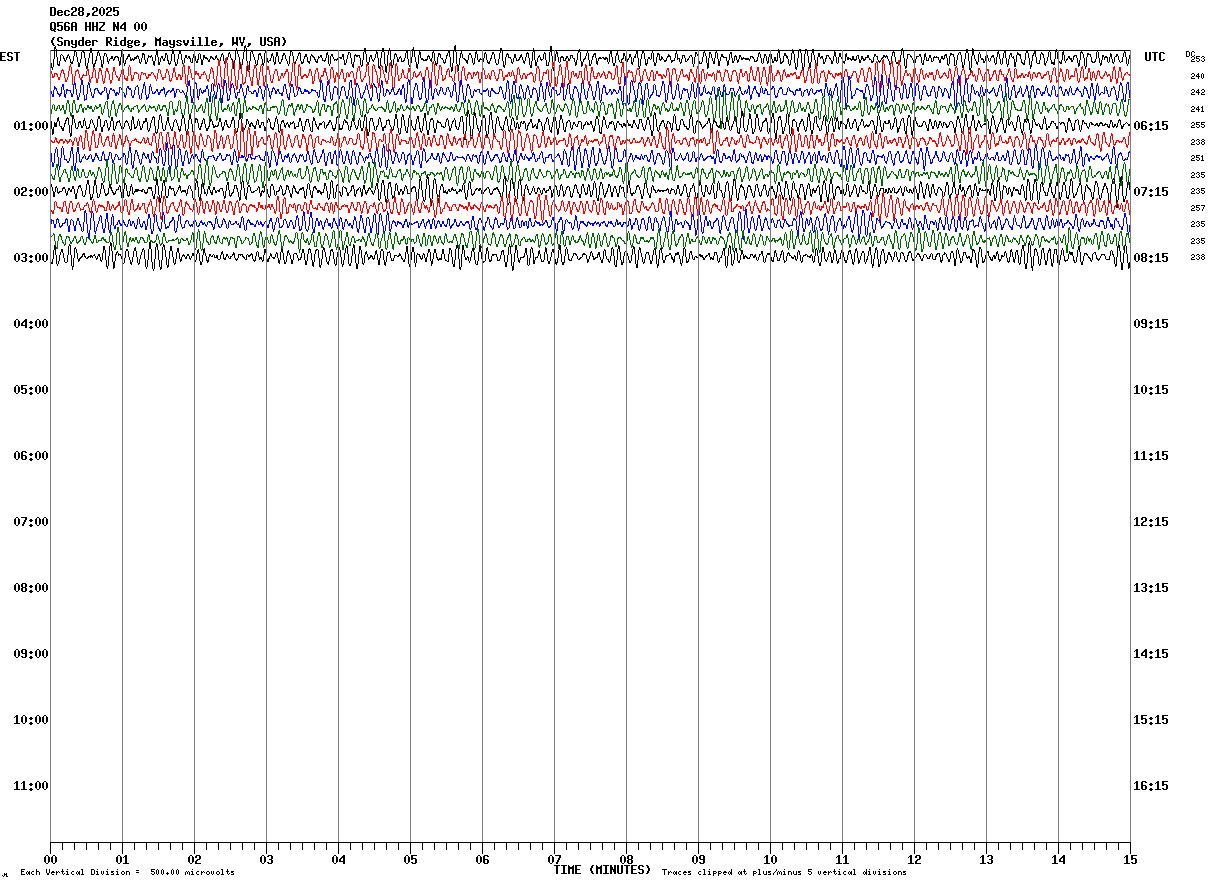The width and height of the screenshot is (1210, 886).
Task: Select the 04:00 EST time label
Action: pos(31,324)
